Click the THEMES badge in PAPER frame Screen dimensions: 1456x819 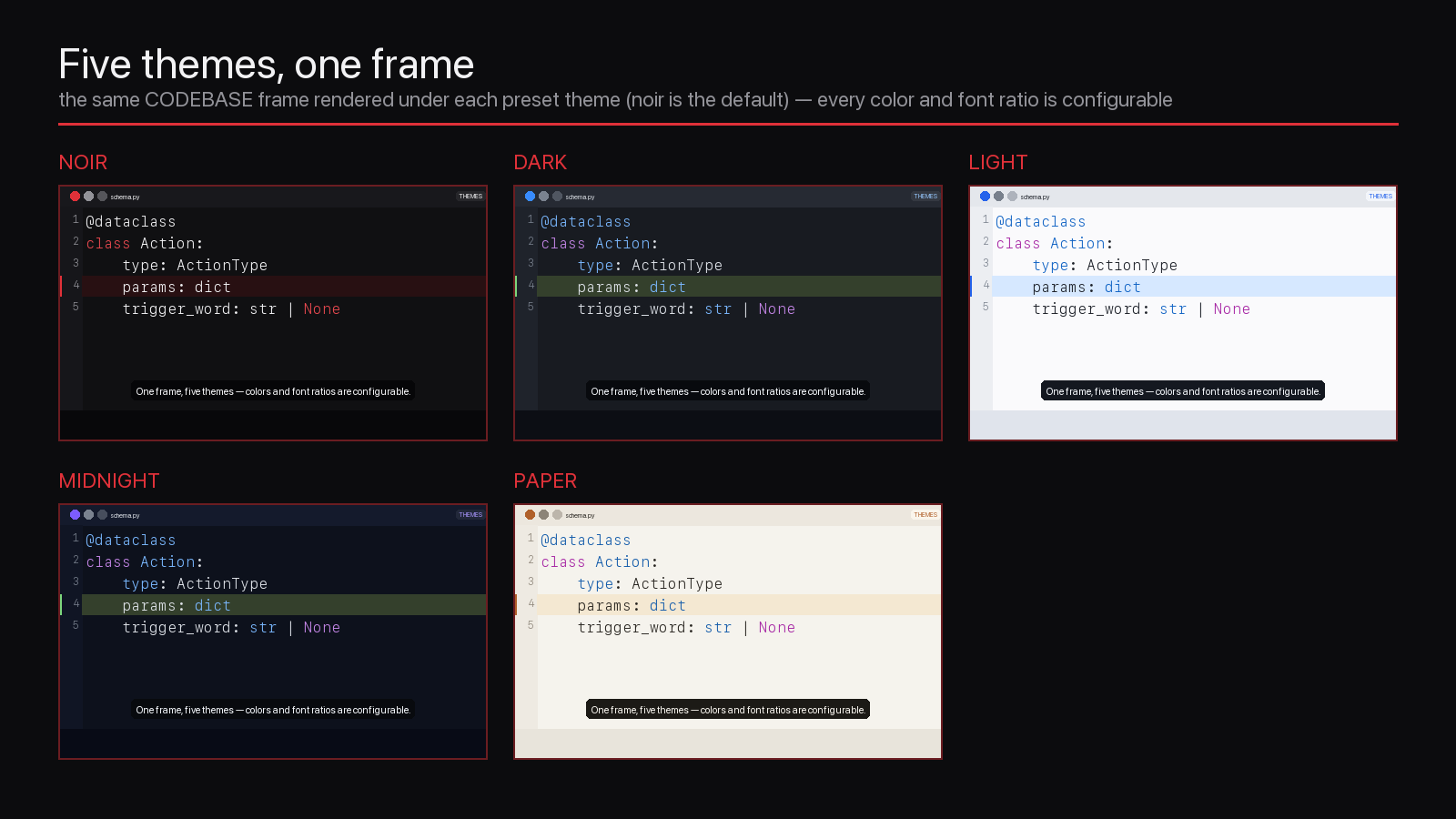tap(925, 515)
